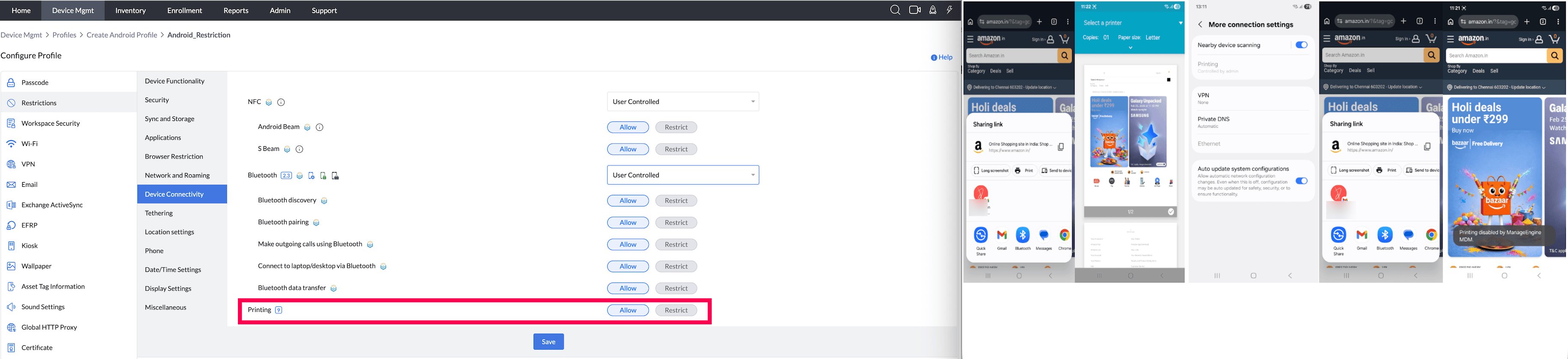Select Restrict for Printing
This screenshot has height=359, width=1568.
pos(676,310)
